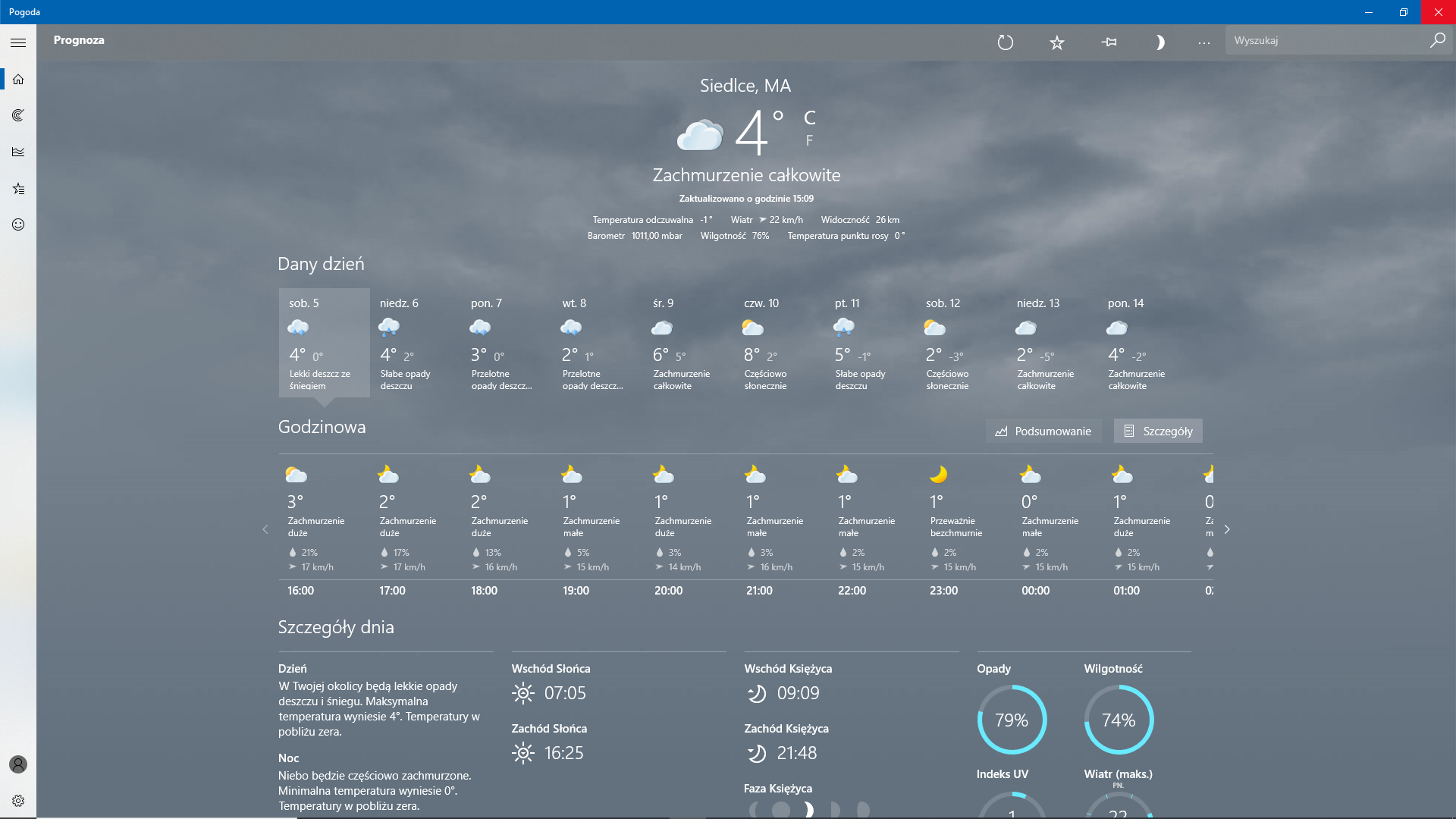Open the hamburger navigation menu
The width and height of the screenshot is (1456, 819).
18,43
